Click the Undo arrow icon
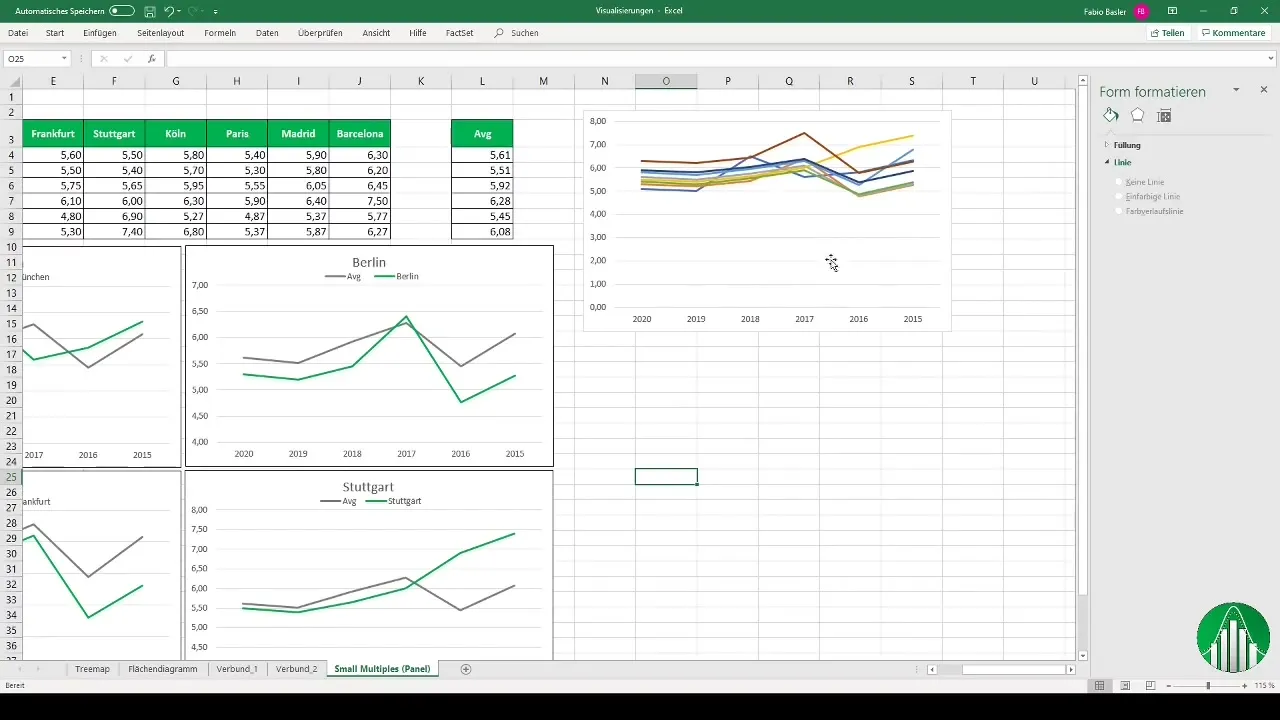Screen dimensions: 1280x720 click(168, 11)
